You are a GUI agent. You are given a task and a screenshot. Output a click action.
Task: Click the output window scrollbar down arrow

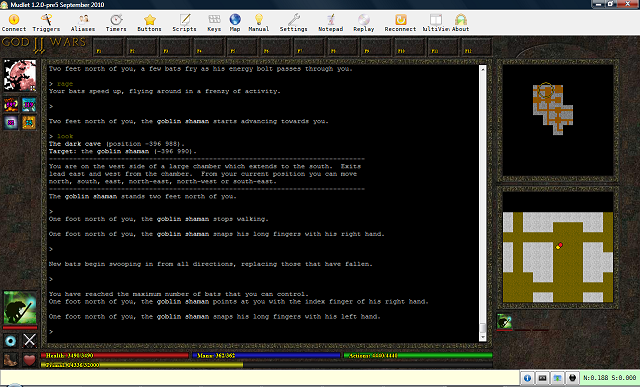click(x=482, y=338)
